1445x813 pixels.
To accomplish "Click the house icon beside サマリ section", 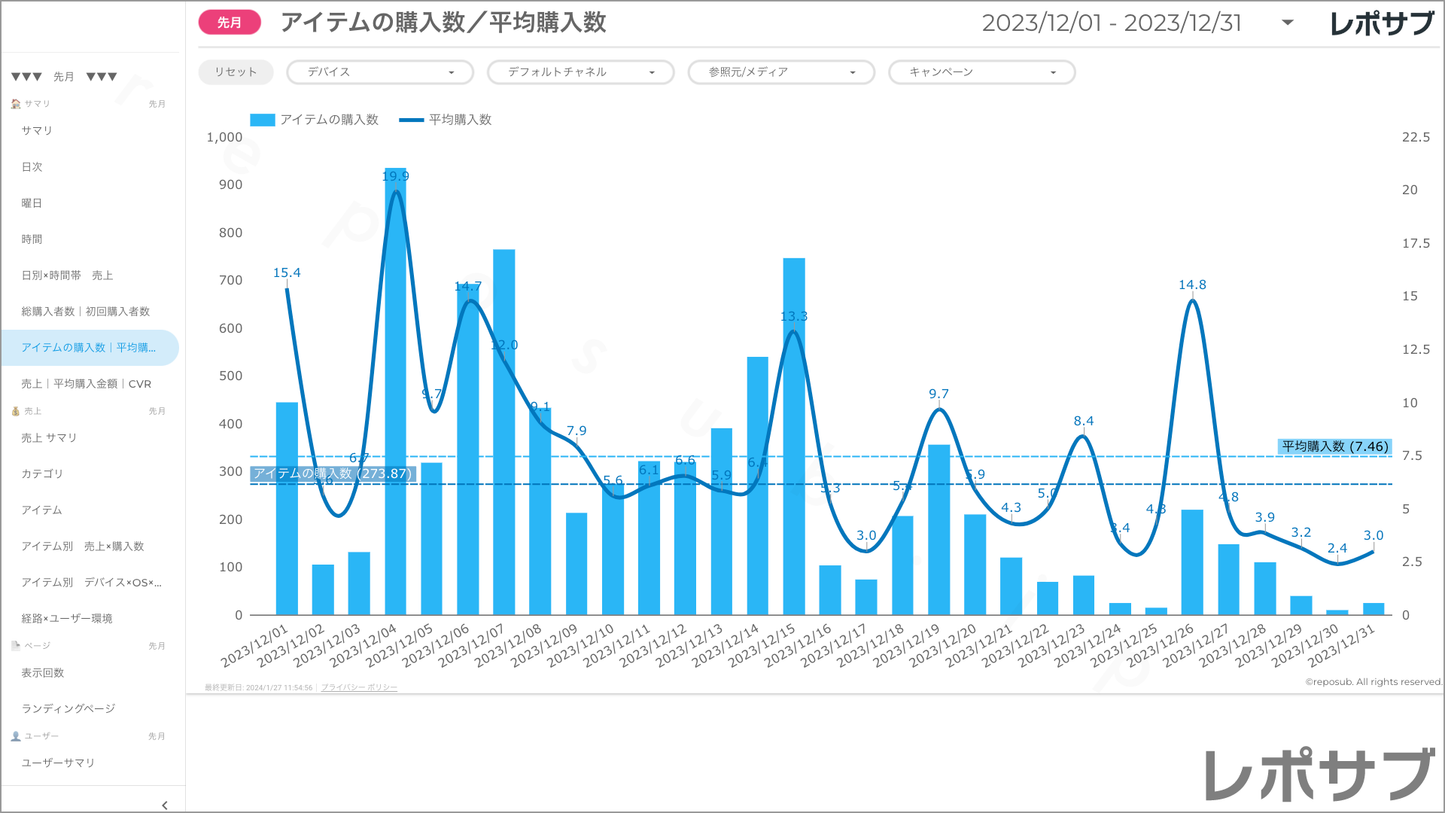I will coord(15,104).
